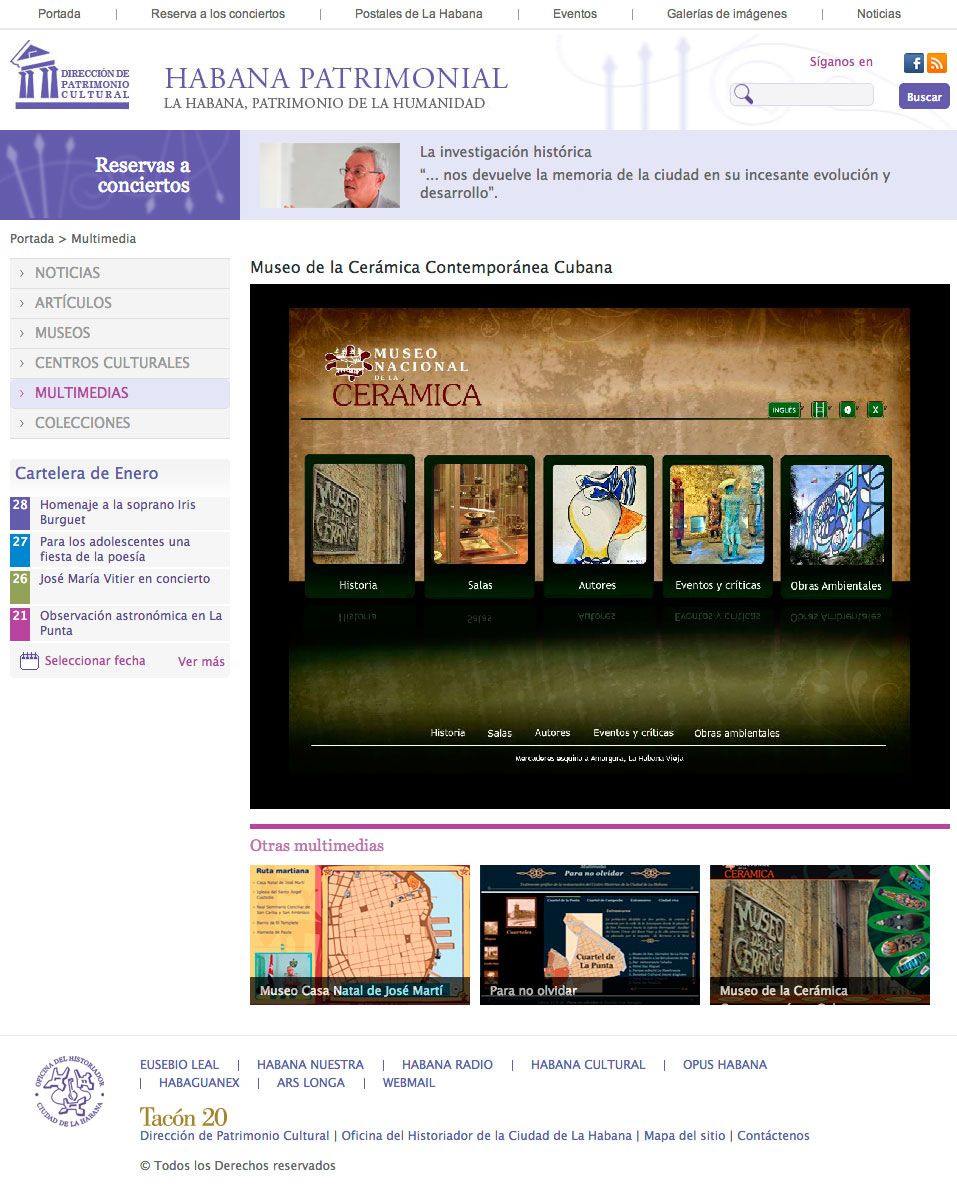This screenshot has height=1202, width=957.
Task: Open HABANA NUESTRA footer link
Action: pyautogui.click(x=310, y=1065)
